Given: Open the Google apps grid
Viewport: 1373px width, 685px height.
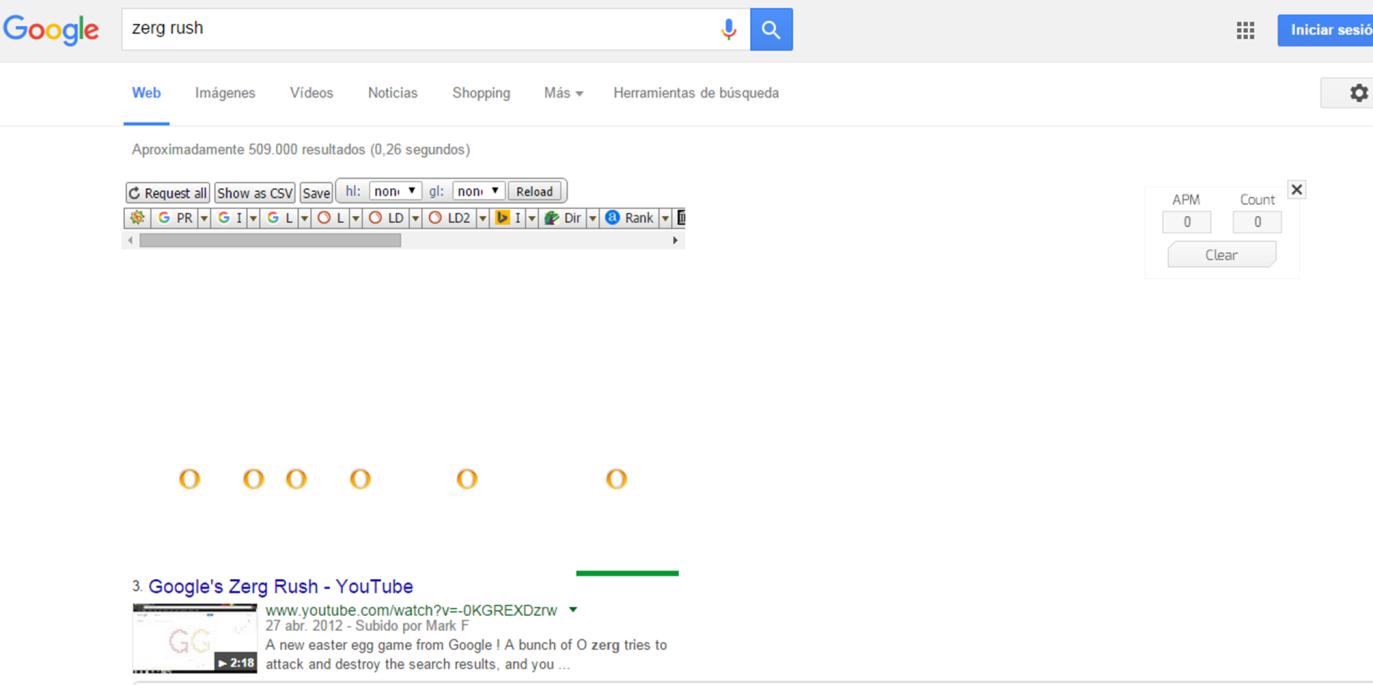Looking at the screenshot, I should (x=1245, y=31).
